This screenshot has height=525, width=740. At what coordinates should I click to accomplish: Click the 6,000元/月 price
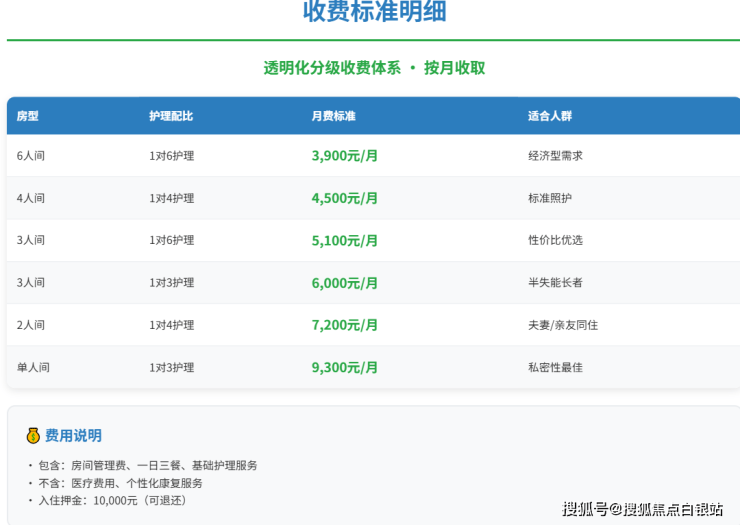345,283
